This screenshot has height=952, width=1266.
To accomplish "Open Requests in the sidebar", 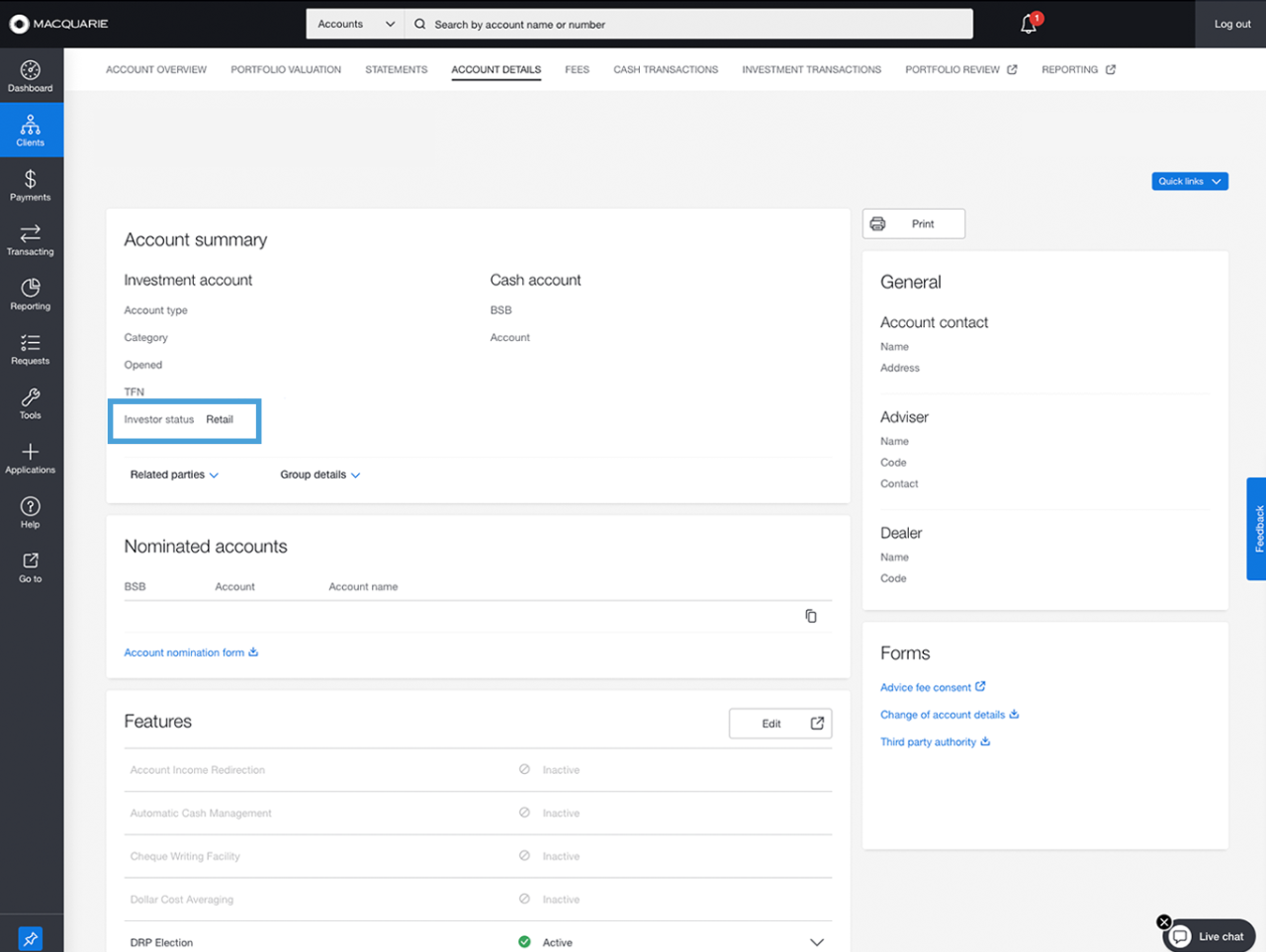I will tap(31, 348).
